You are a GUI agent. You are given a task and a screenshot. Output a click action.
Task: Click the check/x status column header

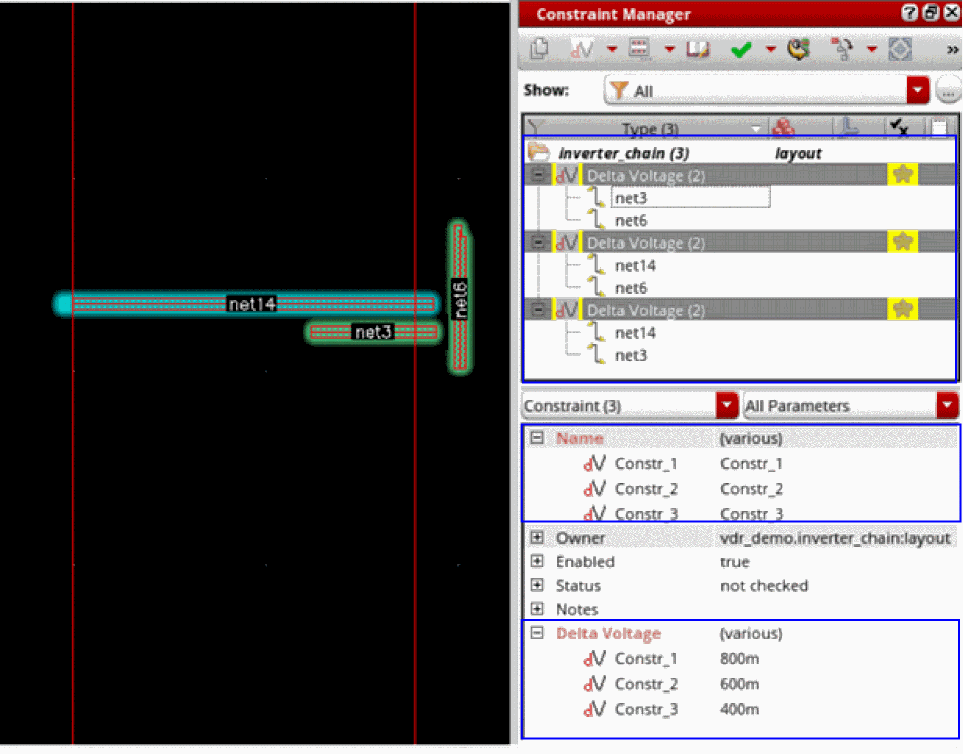(x=899, y=127)
